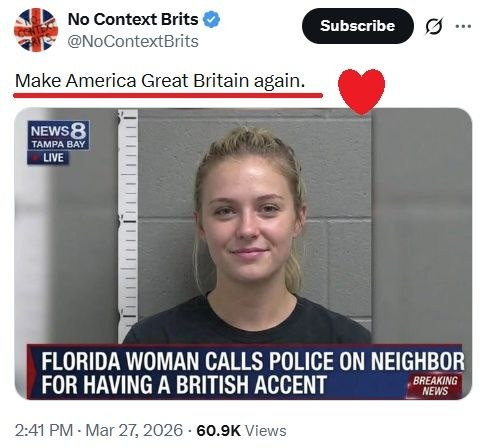Click the News 8 logo in image
This screenshot has width=488, height=448.
(59, 130)
